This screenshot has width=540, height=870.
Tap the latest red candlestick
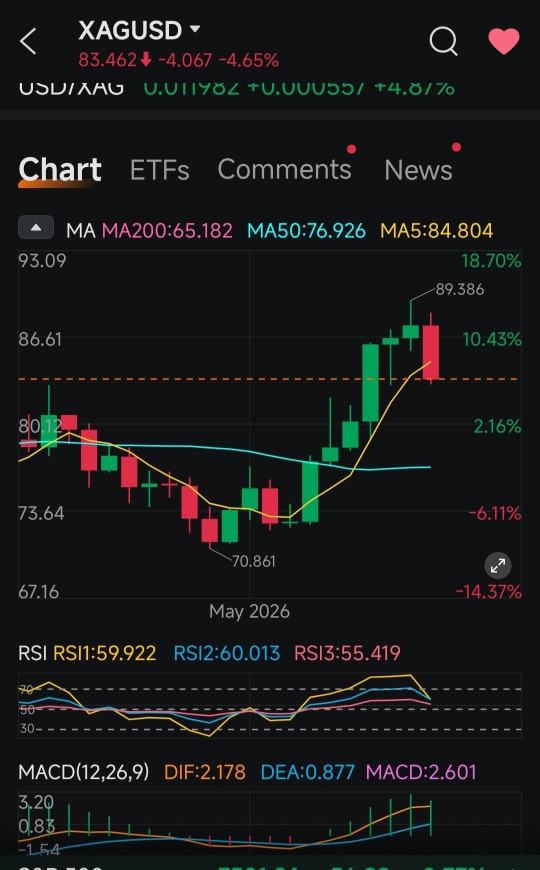[x=431, y=352]
